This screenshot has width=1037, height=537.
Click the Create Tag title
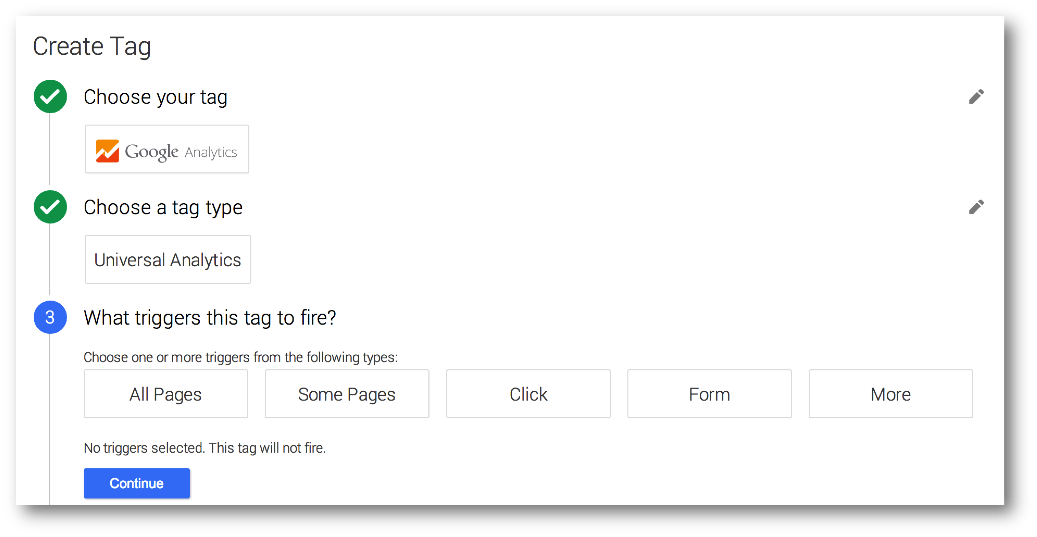point(92,46)
